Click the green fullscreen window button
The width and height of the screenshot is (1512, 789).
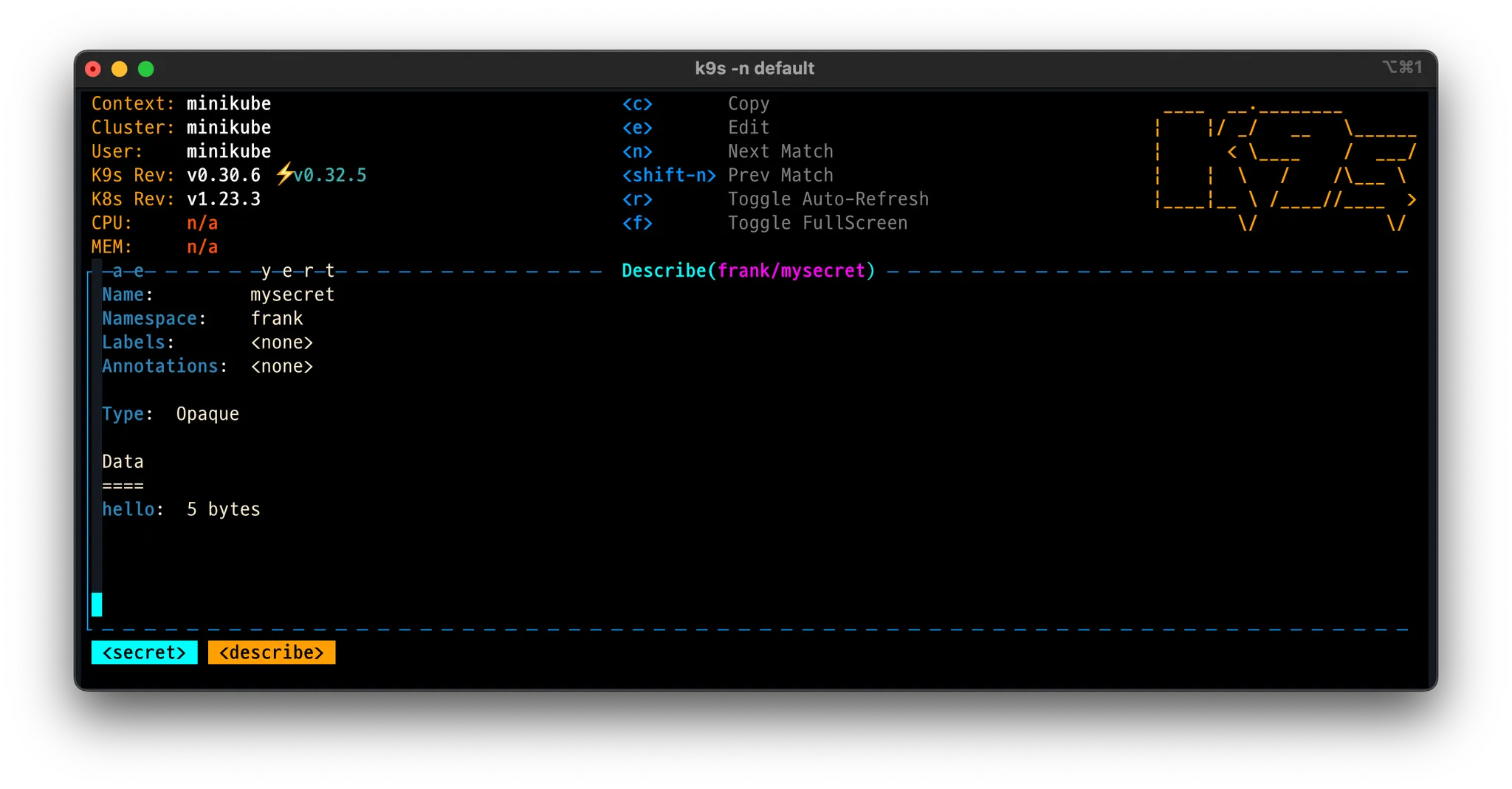pos(146,69)
